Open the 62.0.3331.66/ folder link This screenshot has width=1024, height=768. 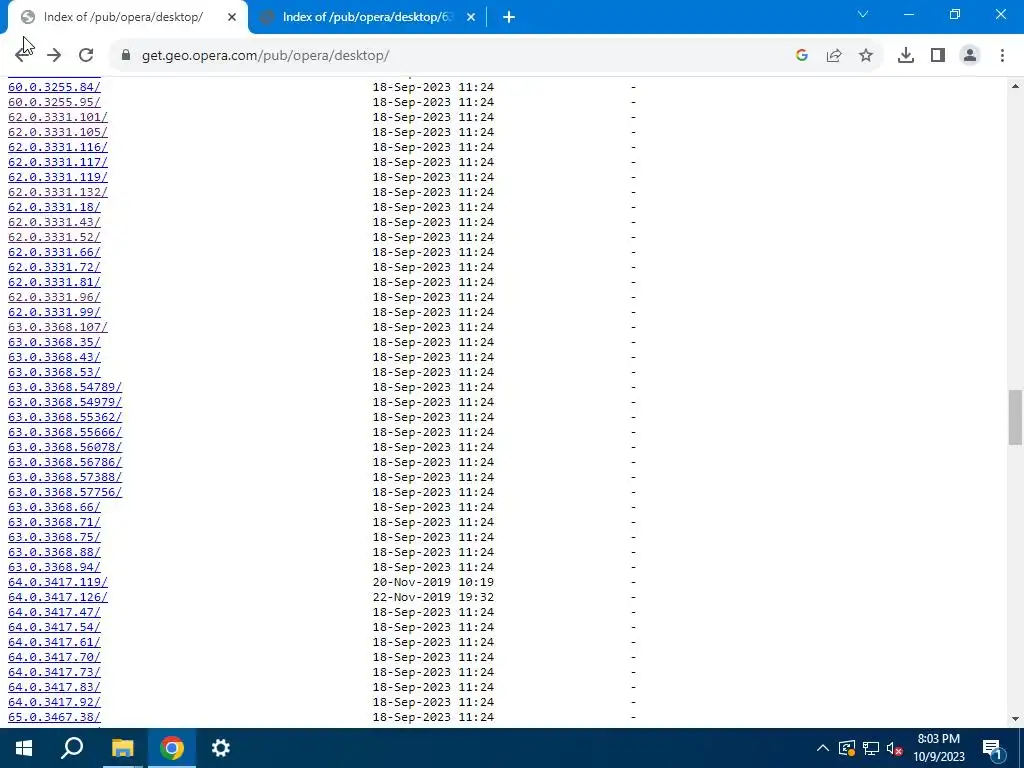click(x=54, y=252)
